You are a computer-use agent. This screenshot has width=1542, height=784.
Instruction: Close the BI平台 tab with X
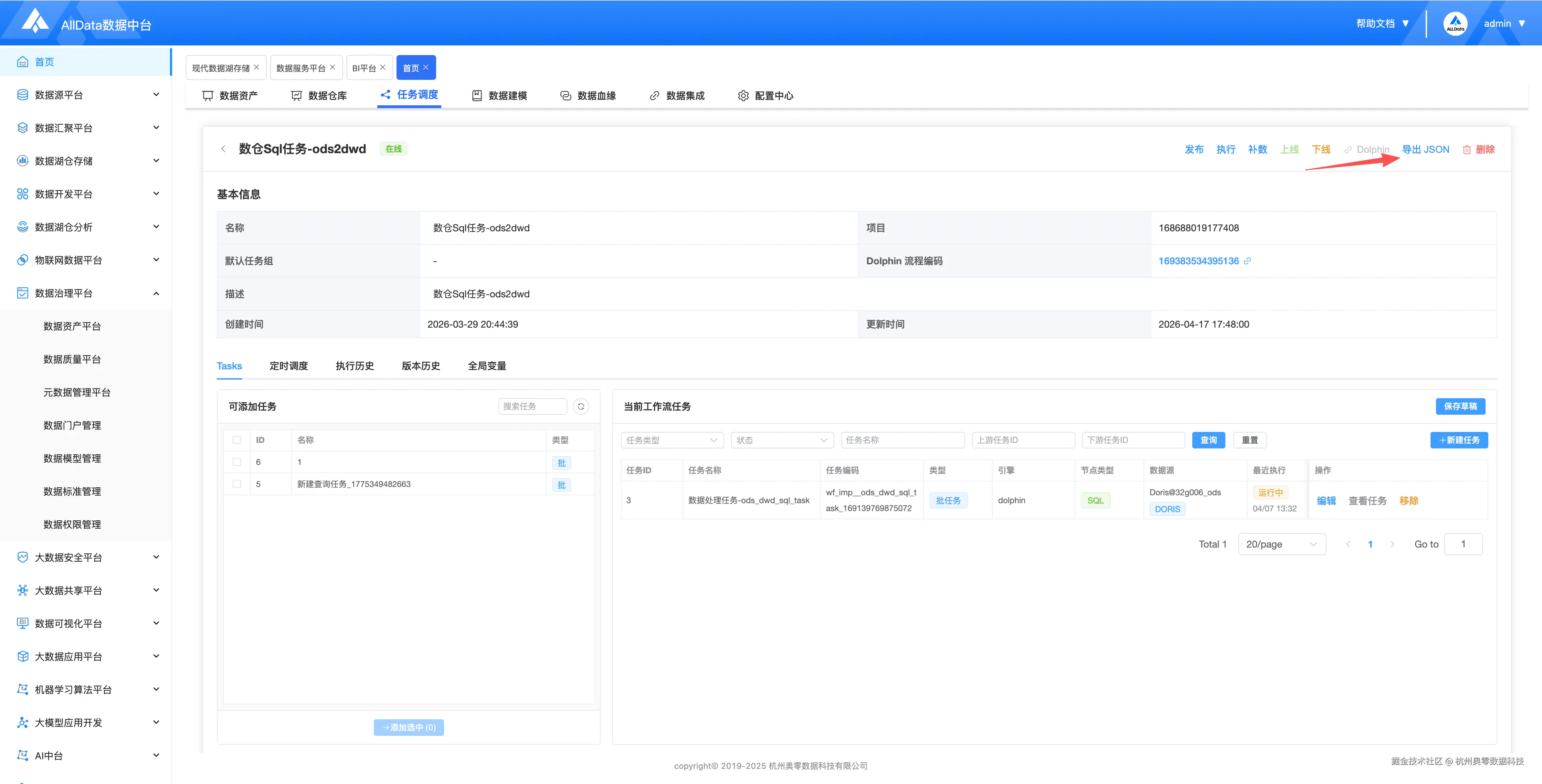[383, 67]
